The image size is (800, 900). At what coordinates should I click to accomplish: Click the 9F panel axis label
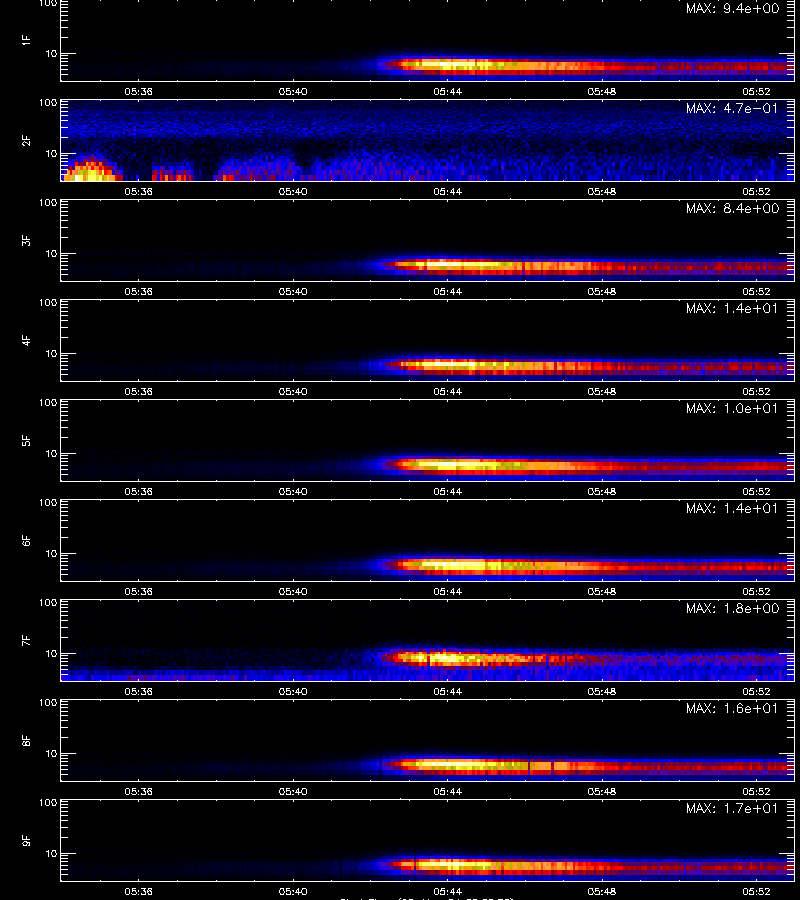coord(26,840)
